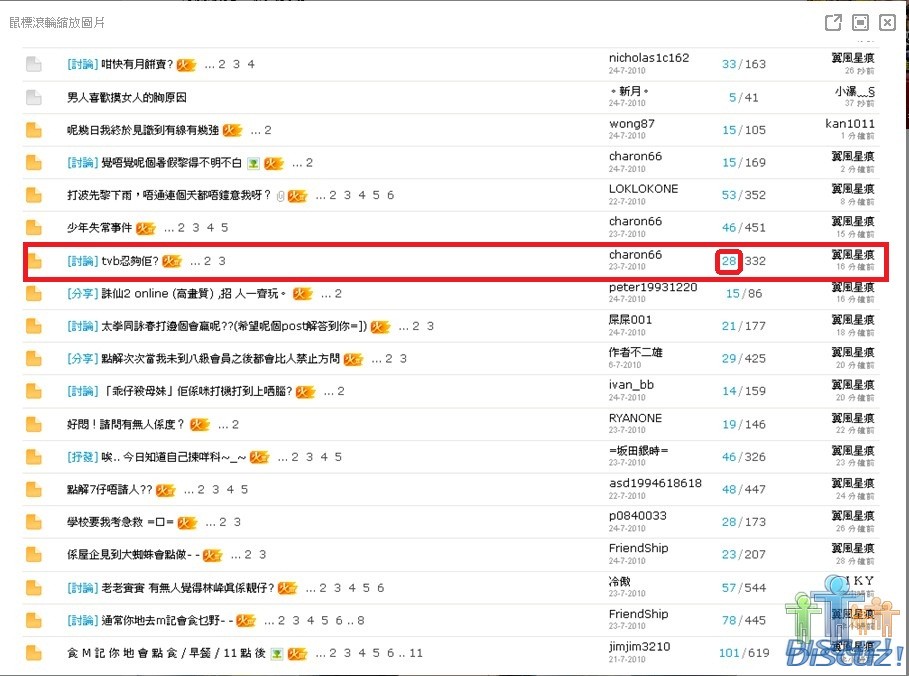Click the hot flame badge after 好悶!請問有無人係度?
The width and height of the screenshot is (909, 676).
(199, 424)
